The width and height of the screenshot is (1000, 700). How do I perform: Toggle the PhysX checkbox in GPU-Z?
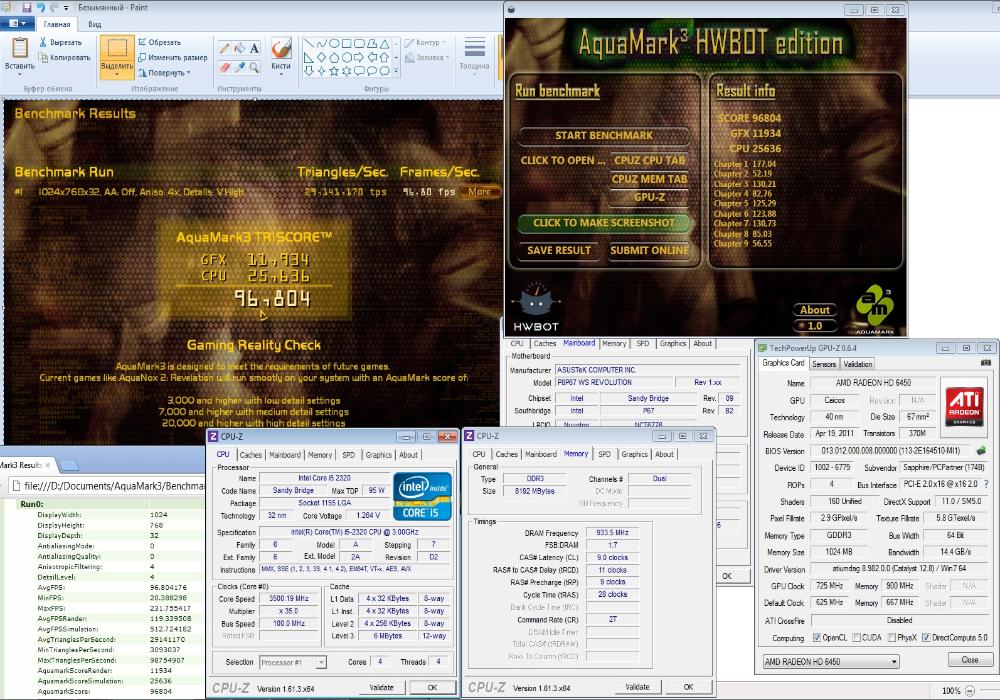coord(892,638)
